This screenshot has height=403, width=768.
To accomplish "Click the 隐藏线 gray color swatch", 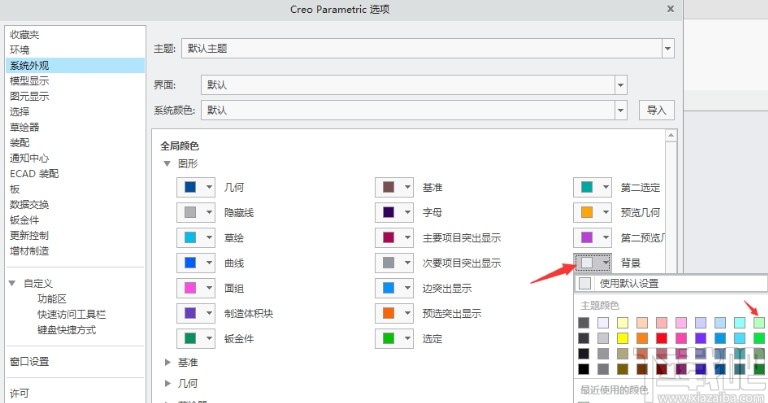I will coord(190,212).
